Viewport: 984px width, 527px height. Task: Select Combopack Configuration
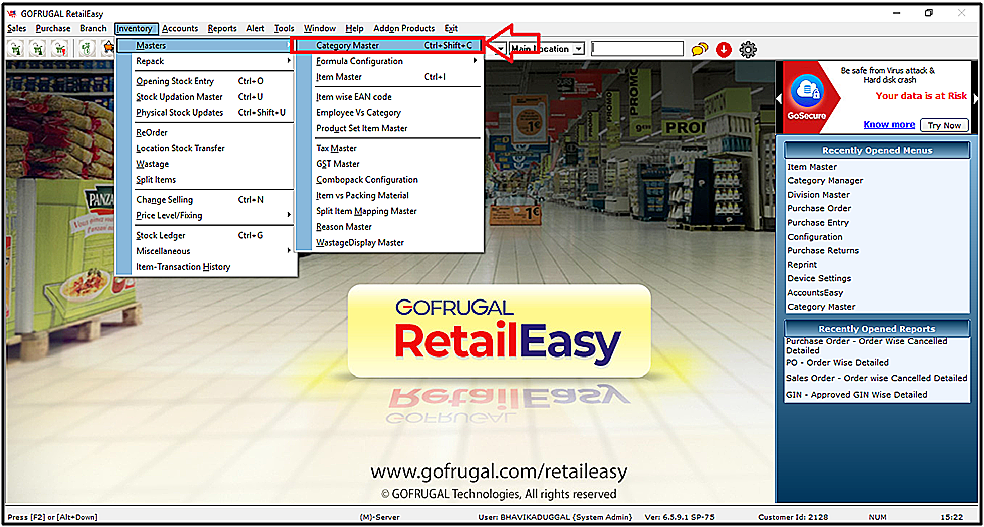pyautogui.click(x=388, y=179)
